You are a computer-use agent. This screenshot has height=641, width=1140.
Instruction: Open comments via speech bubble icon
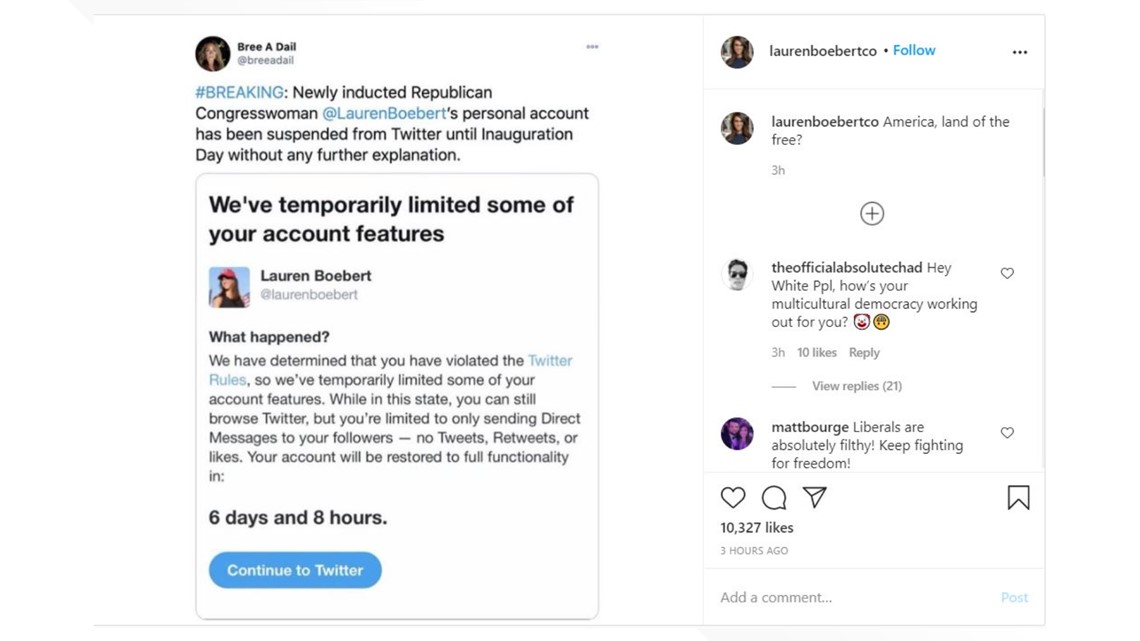click(774, 498)
